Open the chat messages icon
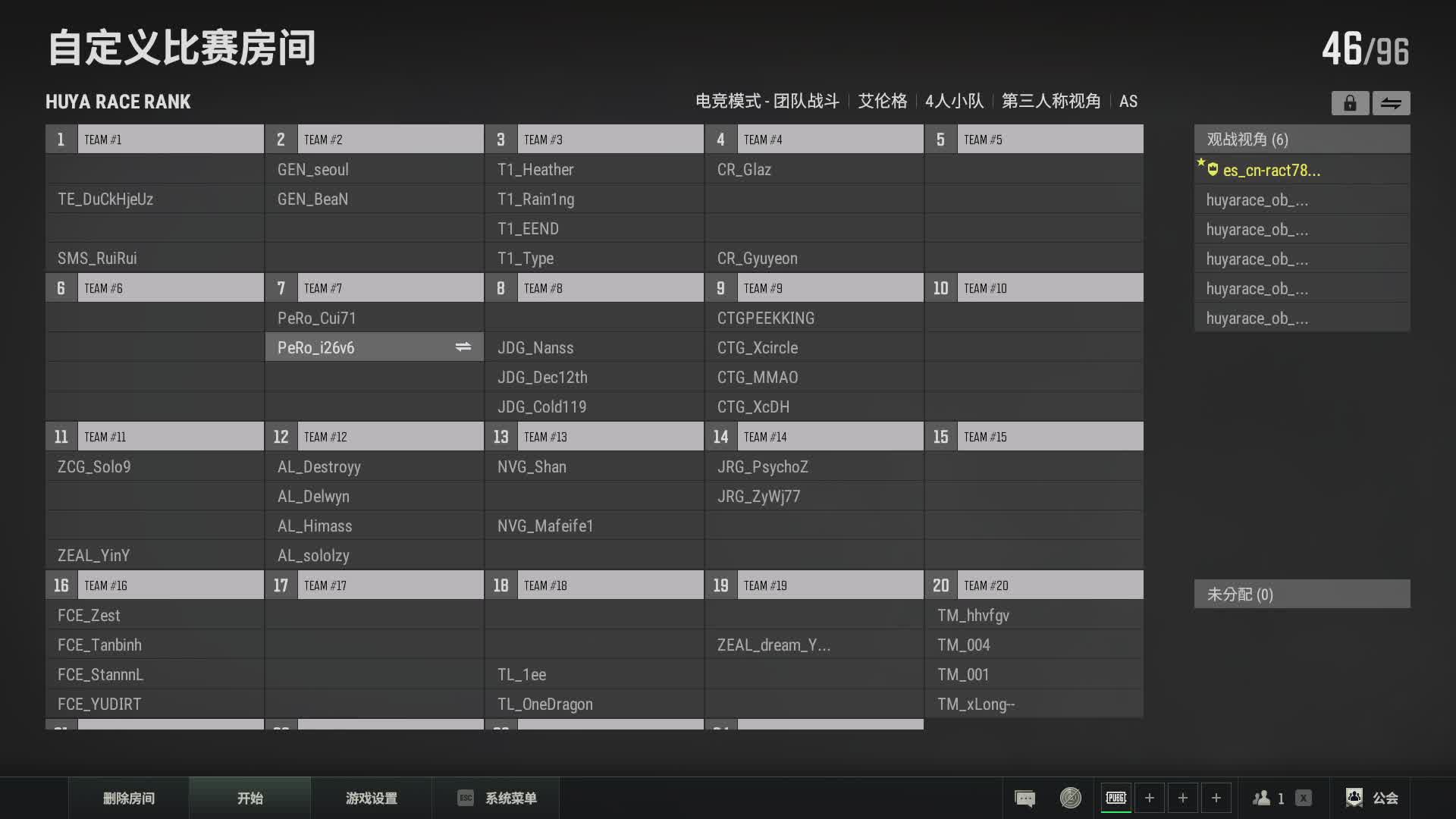This screenshot has height=819, width=1456. pos(1025,798)
